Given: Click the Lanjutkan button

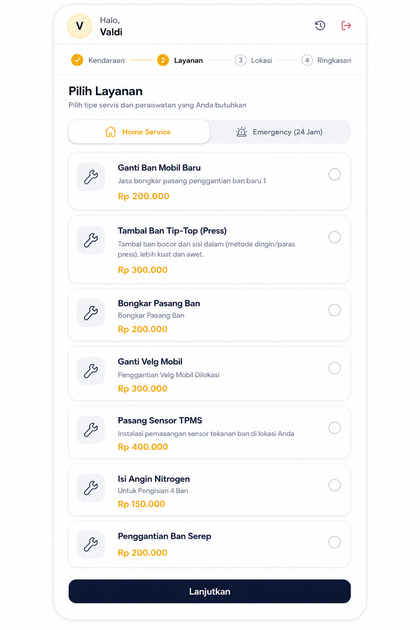Looking at the screenshot, I should pos(209,591).
